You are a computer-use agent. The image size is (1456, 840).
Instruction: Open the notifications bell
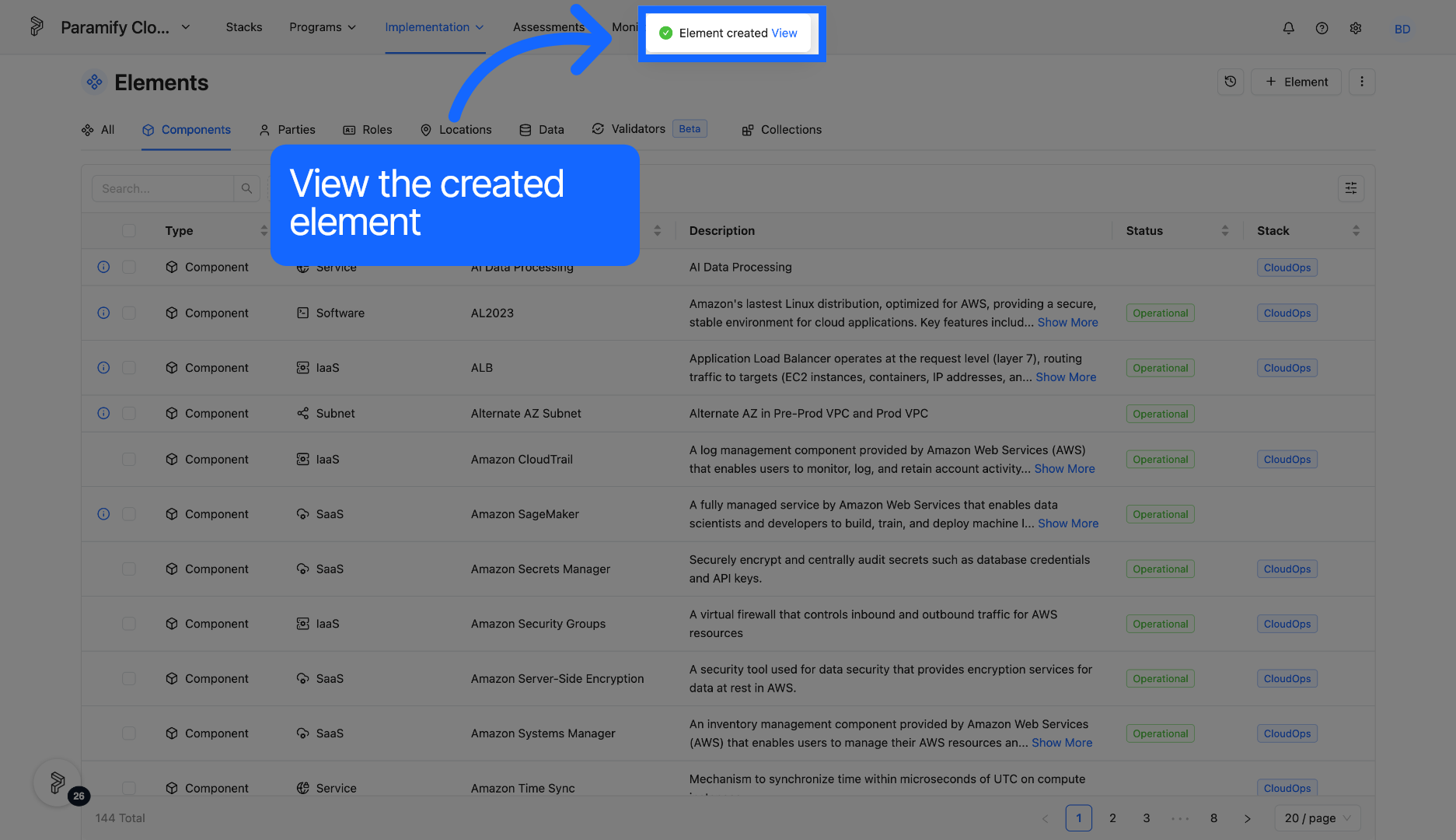[1288, 28]
